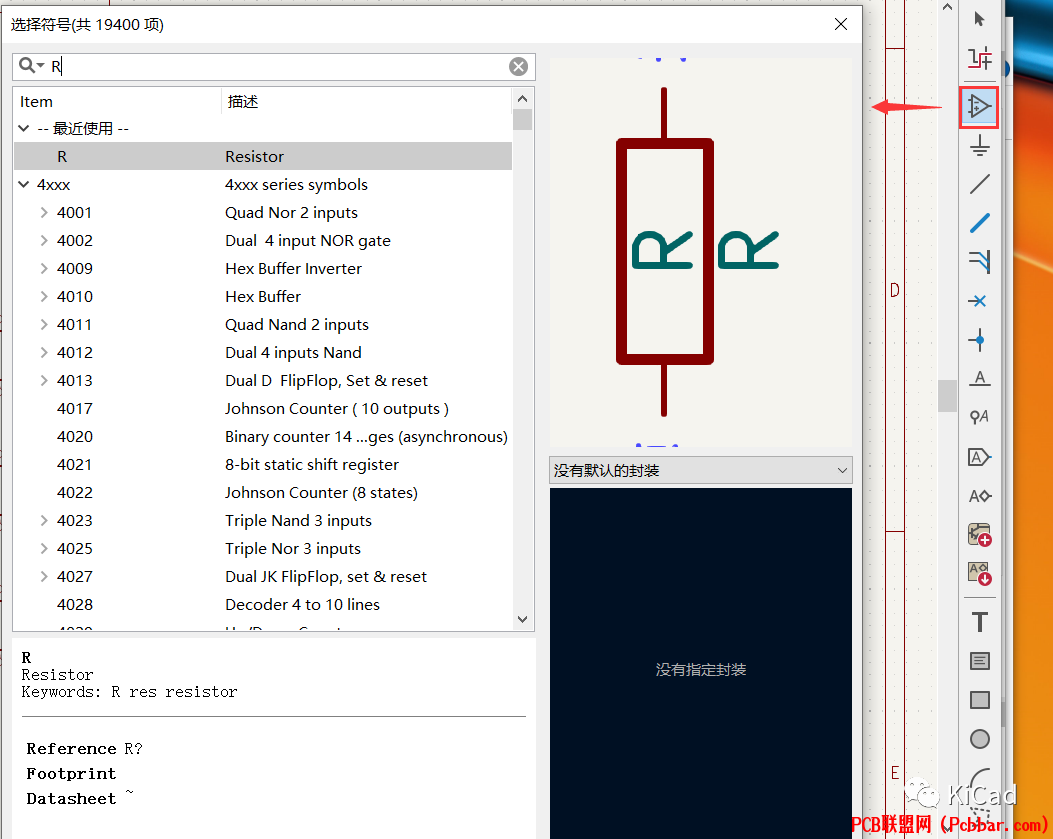Close the symbol chooser dialog

pos(840,24)
